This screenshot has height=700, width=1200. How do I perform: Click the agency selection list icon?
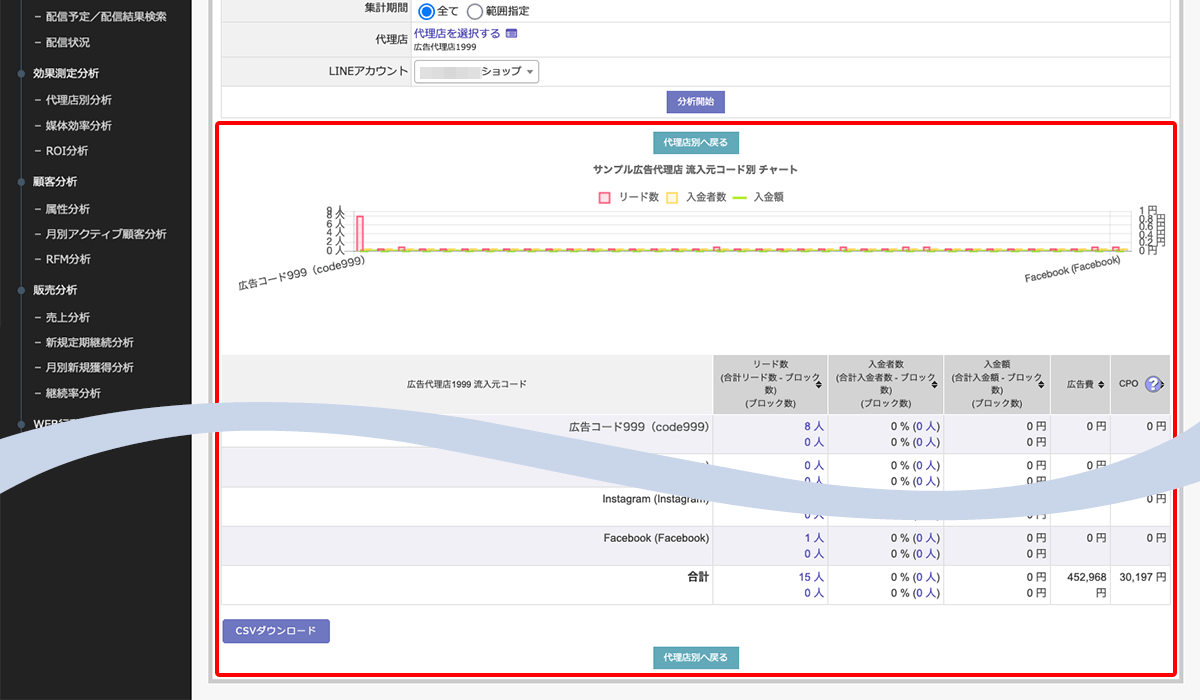512,34
